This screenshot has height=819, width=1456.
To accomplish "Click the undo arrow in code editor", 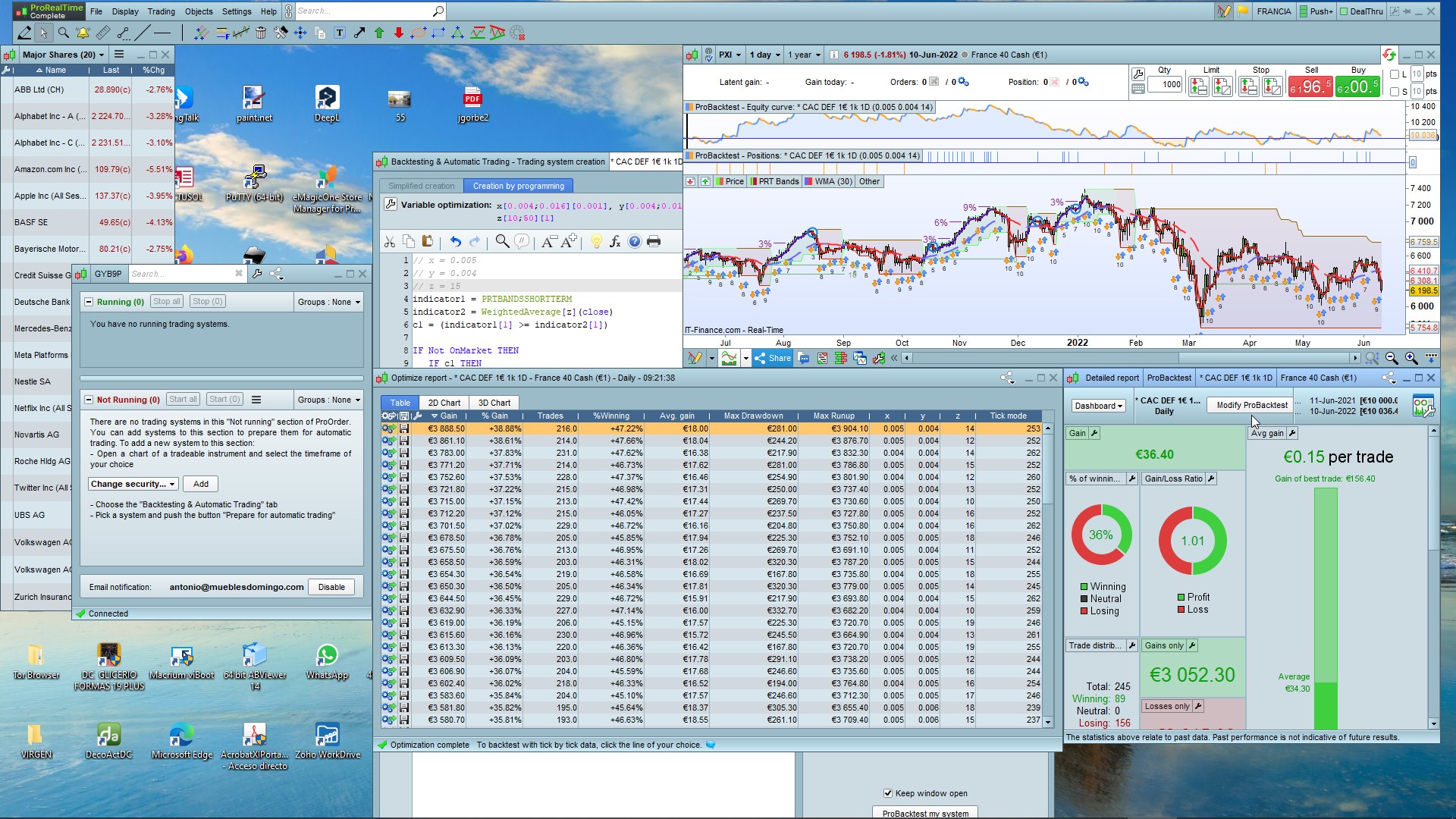I will pyautogui.click(x=455, y=241).
